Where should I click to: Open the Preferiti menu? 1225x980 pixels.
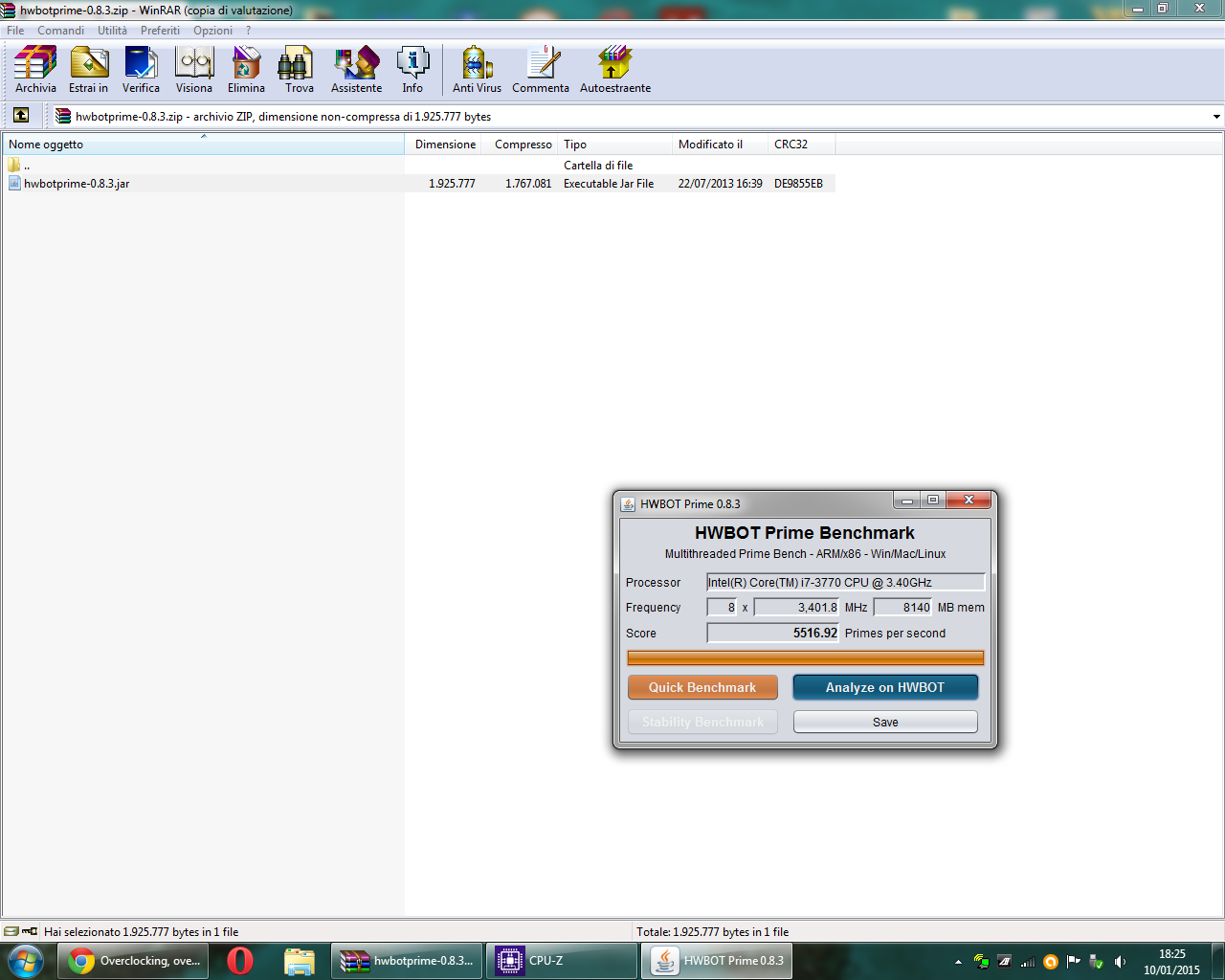[x=160, y=31]
